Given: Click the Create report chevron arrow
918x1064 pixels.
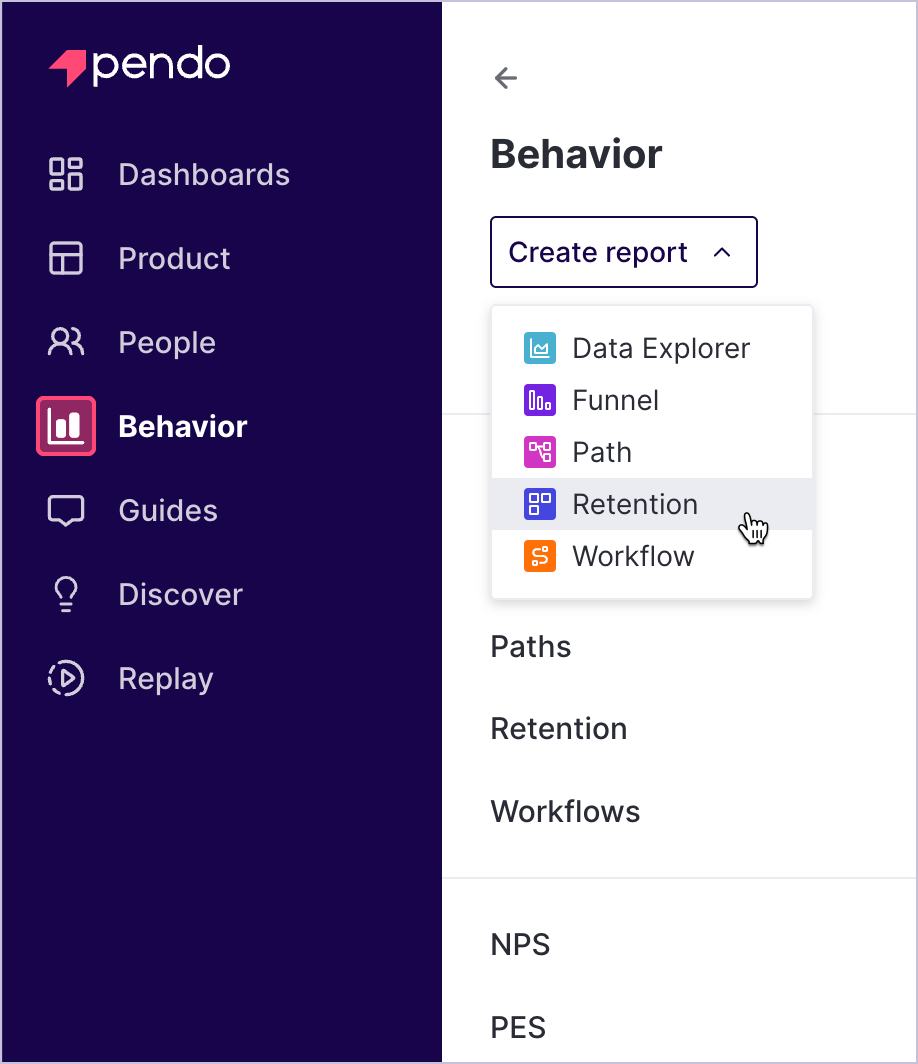Looking at the screenshot, I should point(723,252).
